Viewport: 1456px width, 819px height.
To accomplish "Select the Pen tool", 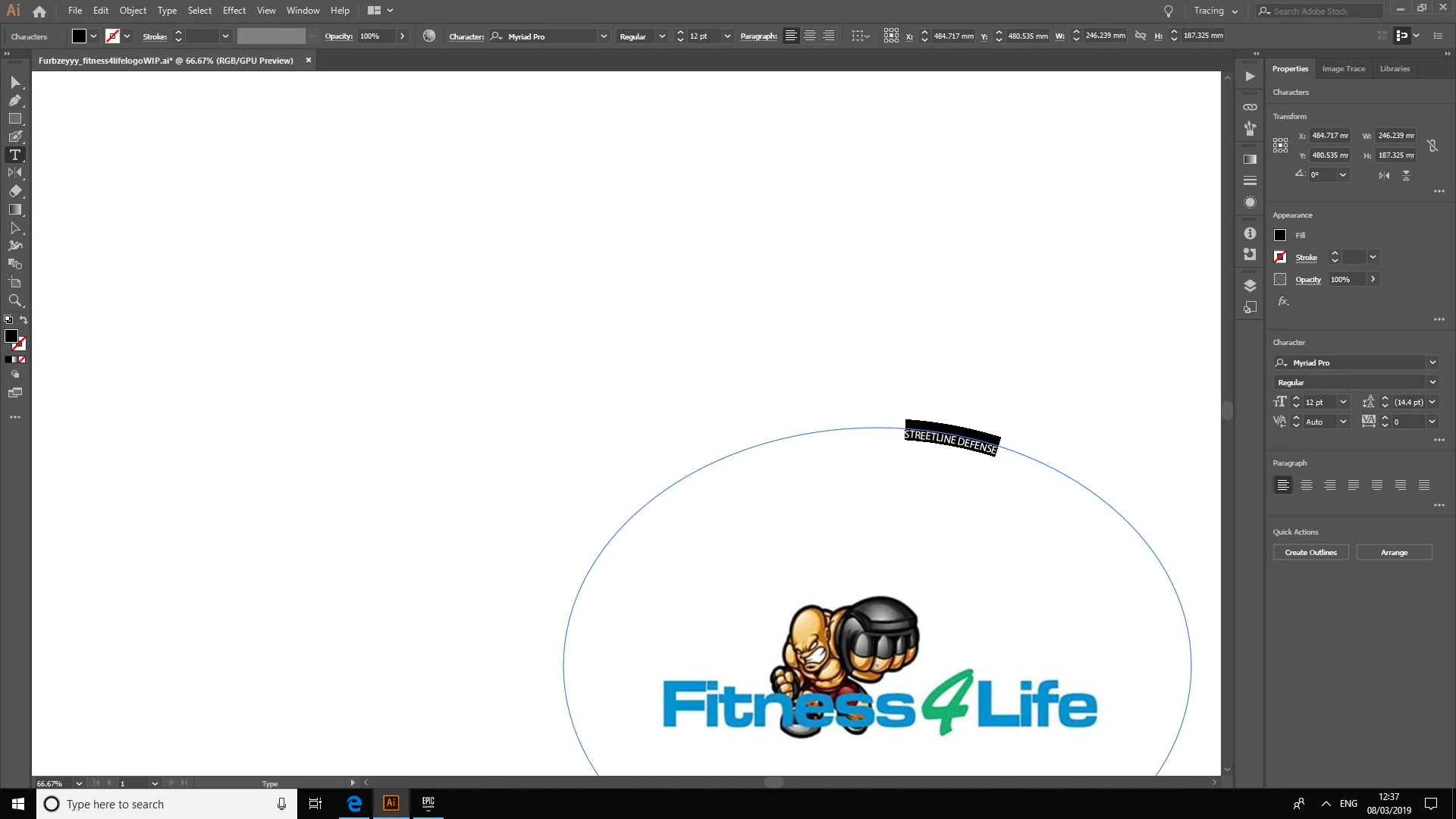I will point(15,100).
